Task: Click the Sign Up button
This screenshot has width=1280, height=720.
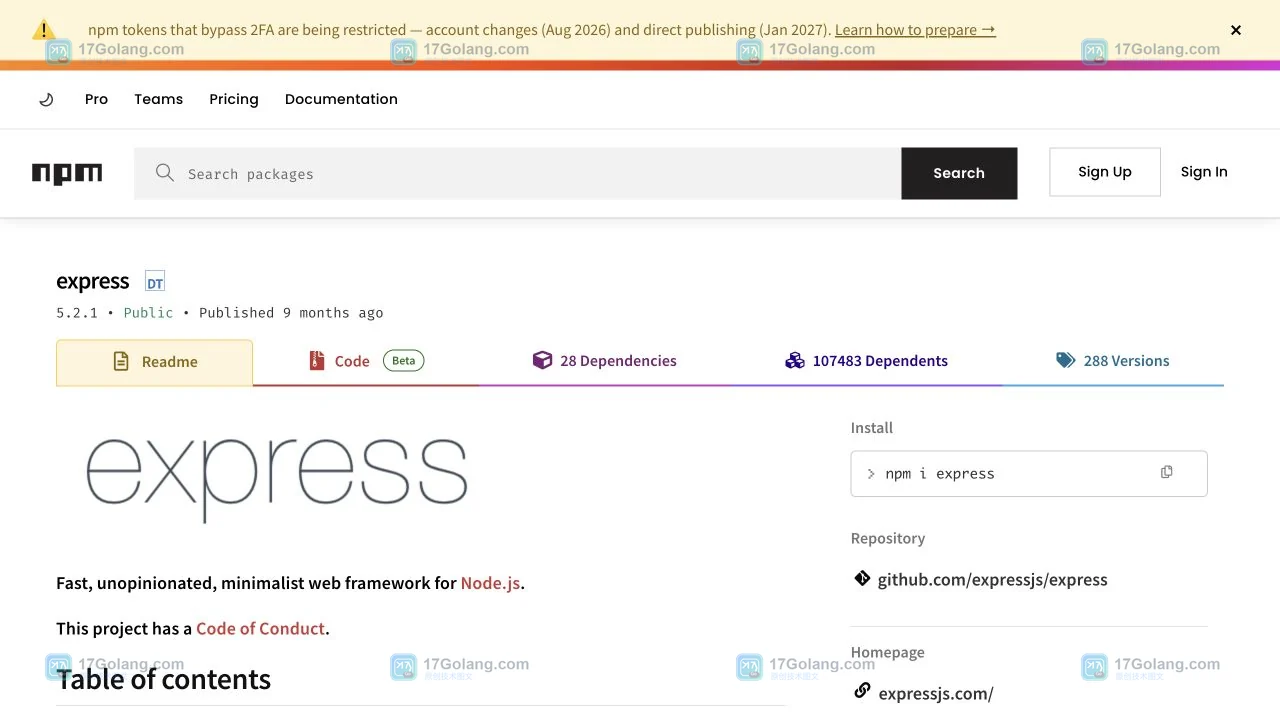Action: (1105, 172)
